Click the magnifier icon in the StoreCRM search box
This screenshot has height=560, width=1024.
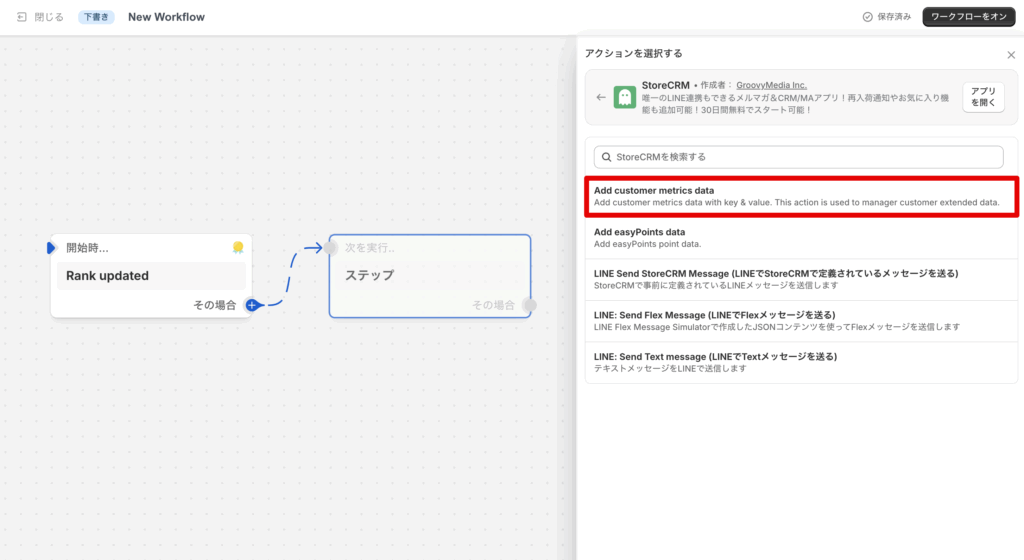pyautogui.click(x=605, y=157)
